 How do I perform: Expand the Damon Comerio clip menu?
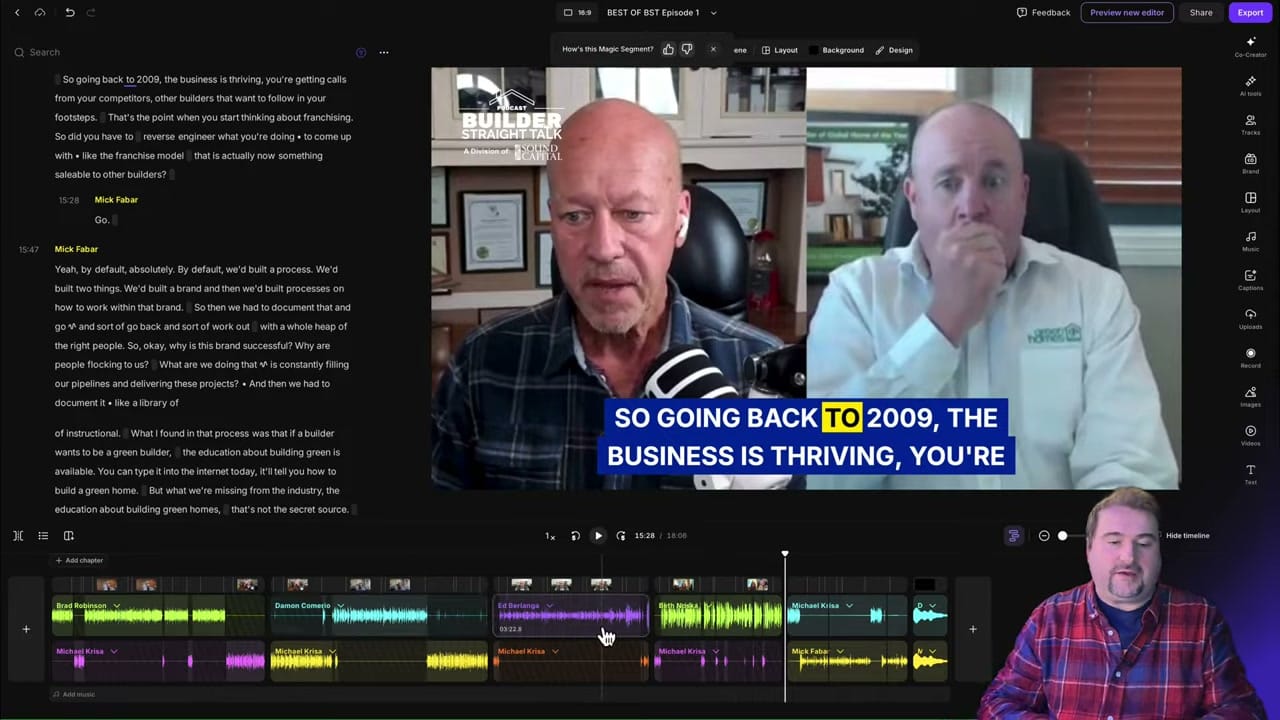[x=339, y=606]
